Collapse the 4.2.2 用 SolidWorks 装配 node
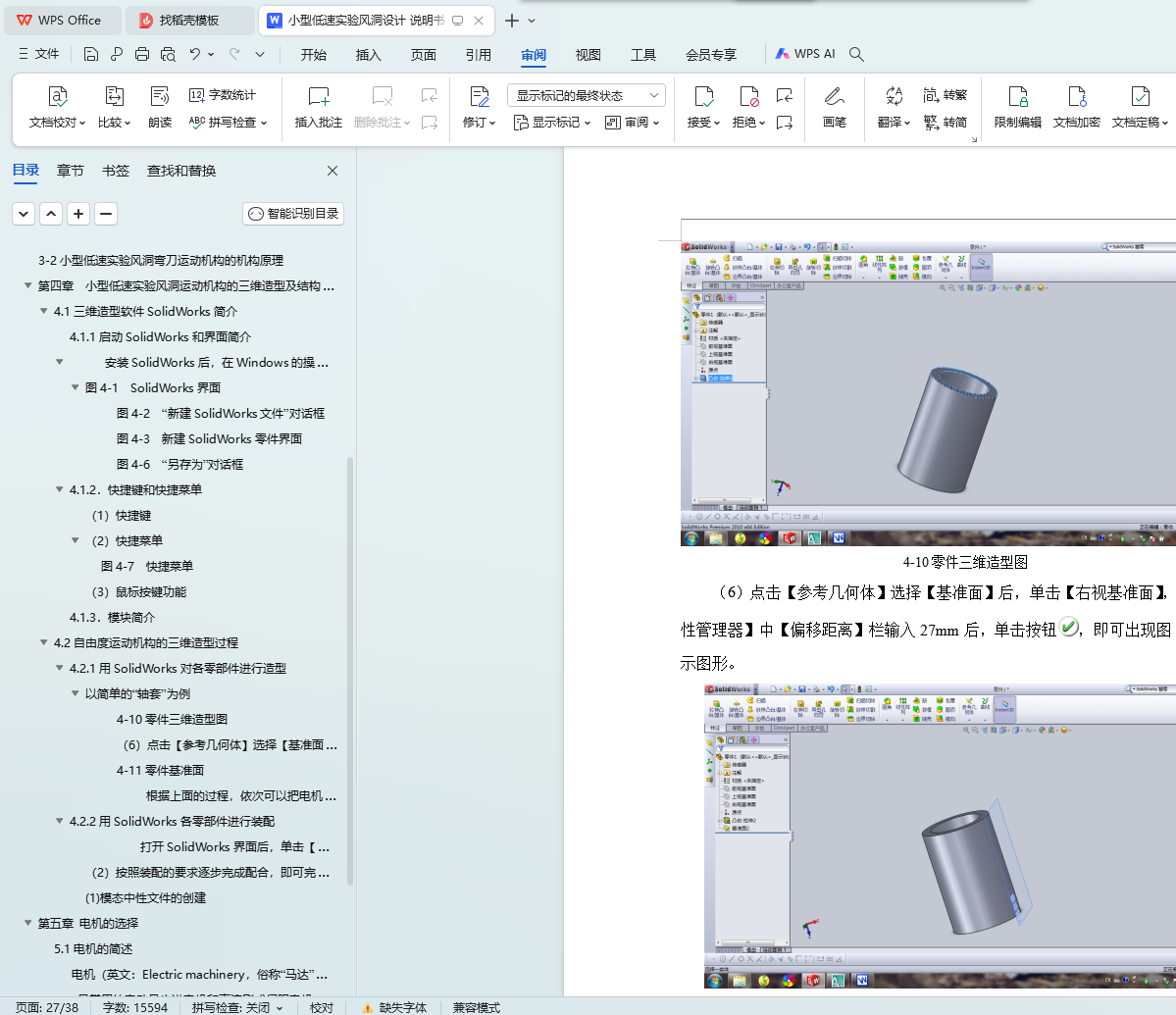Image resolution: width=1176 pixels, height=1015 pixels. click(59, 821)
